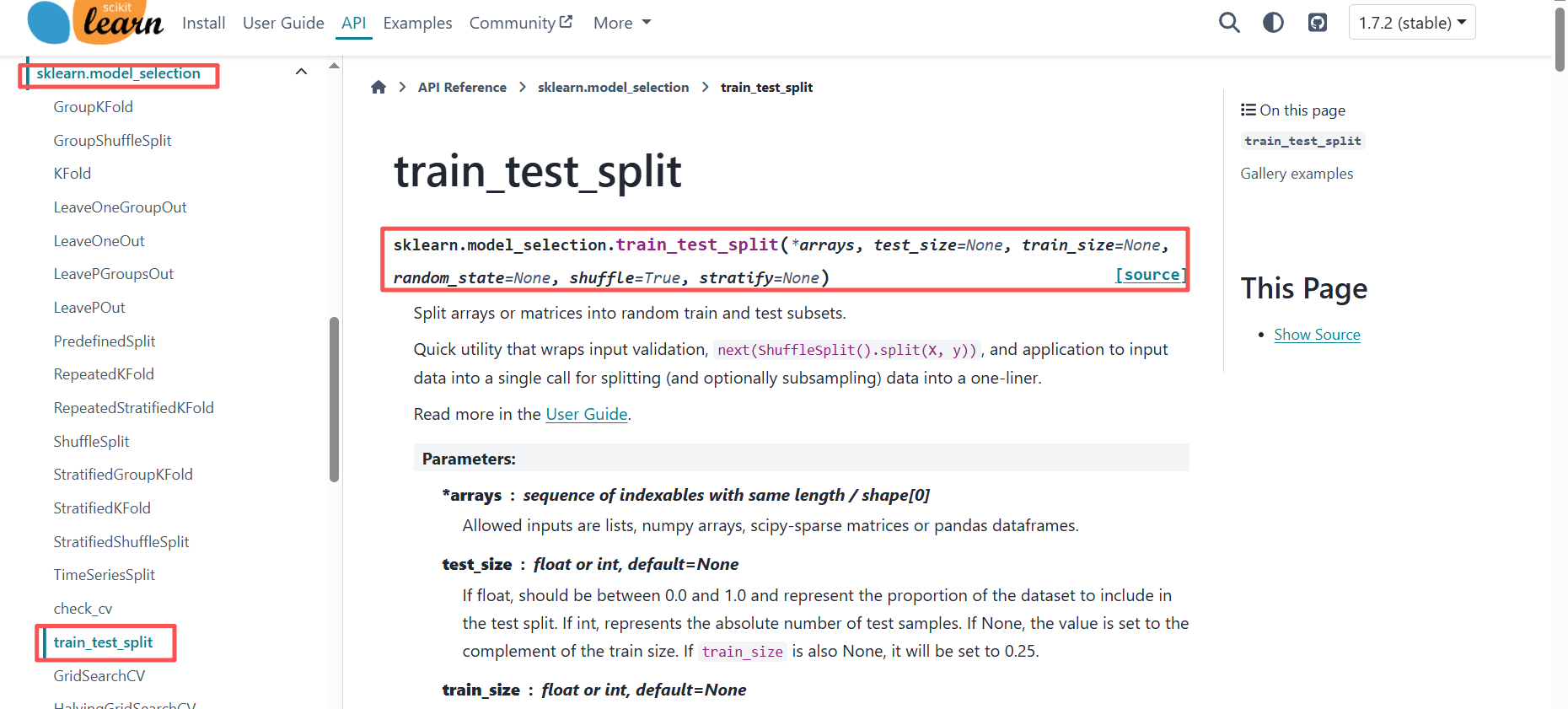Click the [source] link
1568x709 pixels.
[x=1151, y=275]
